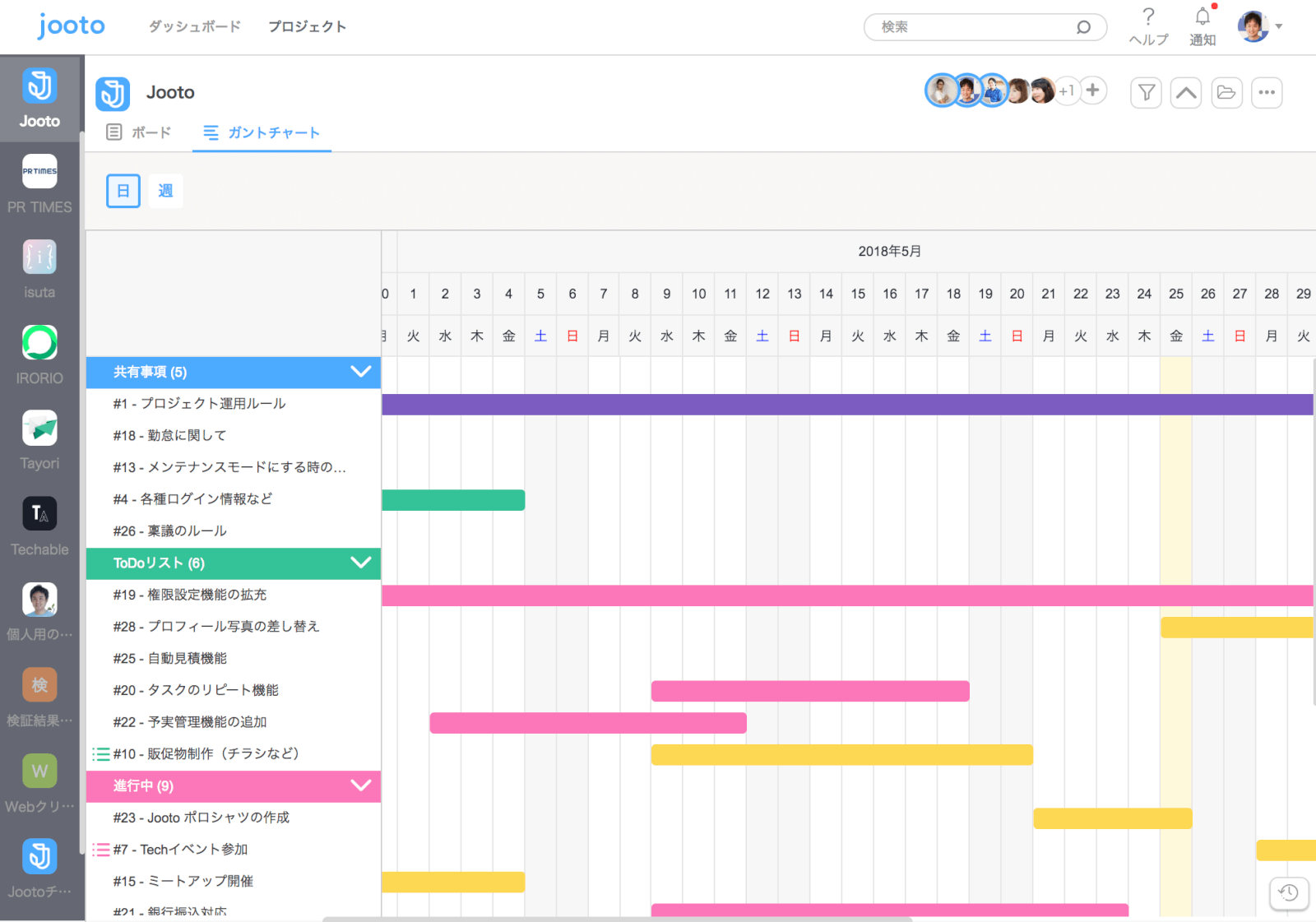Screen dimensions: 1316x922
Task: Switch to 週 week view
Action: 165,191
